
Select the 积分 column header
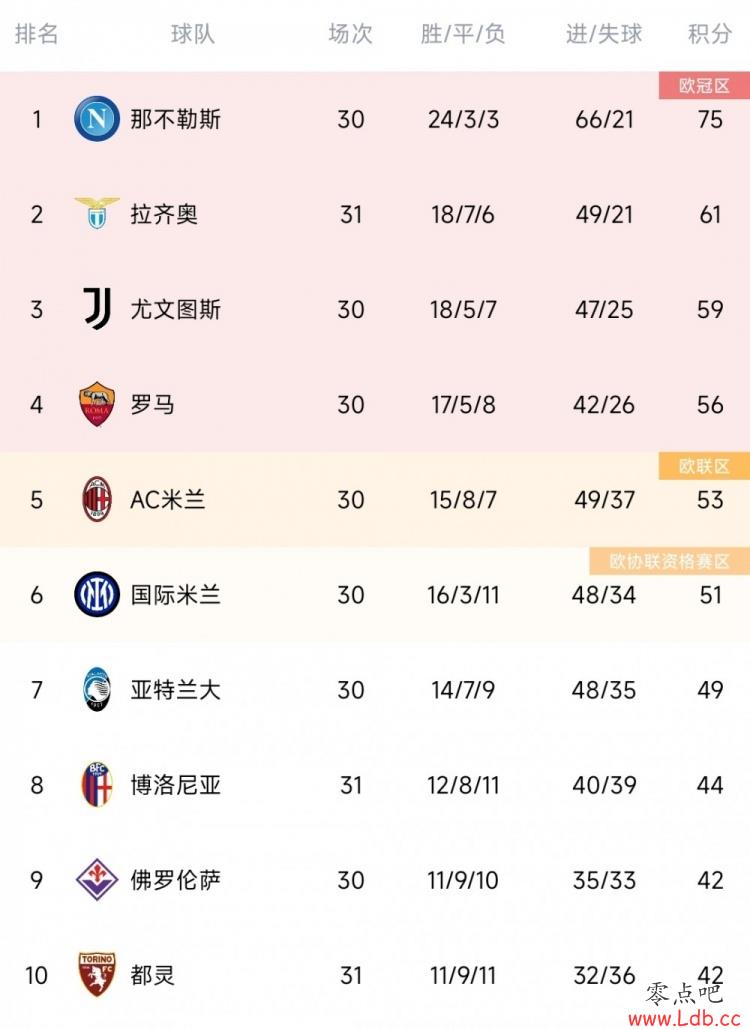[x=709, y=33]
